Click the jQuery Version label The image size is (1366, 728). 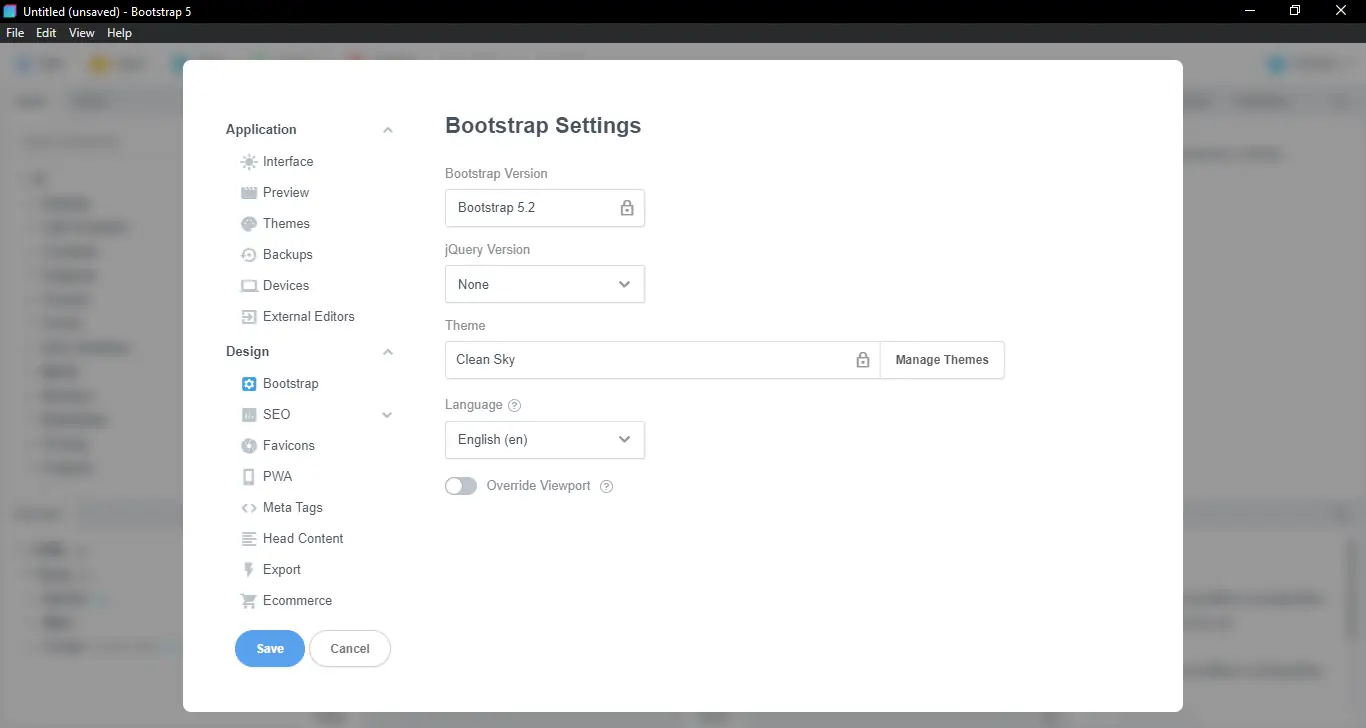click(x=487, y=250)
